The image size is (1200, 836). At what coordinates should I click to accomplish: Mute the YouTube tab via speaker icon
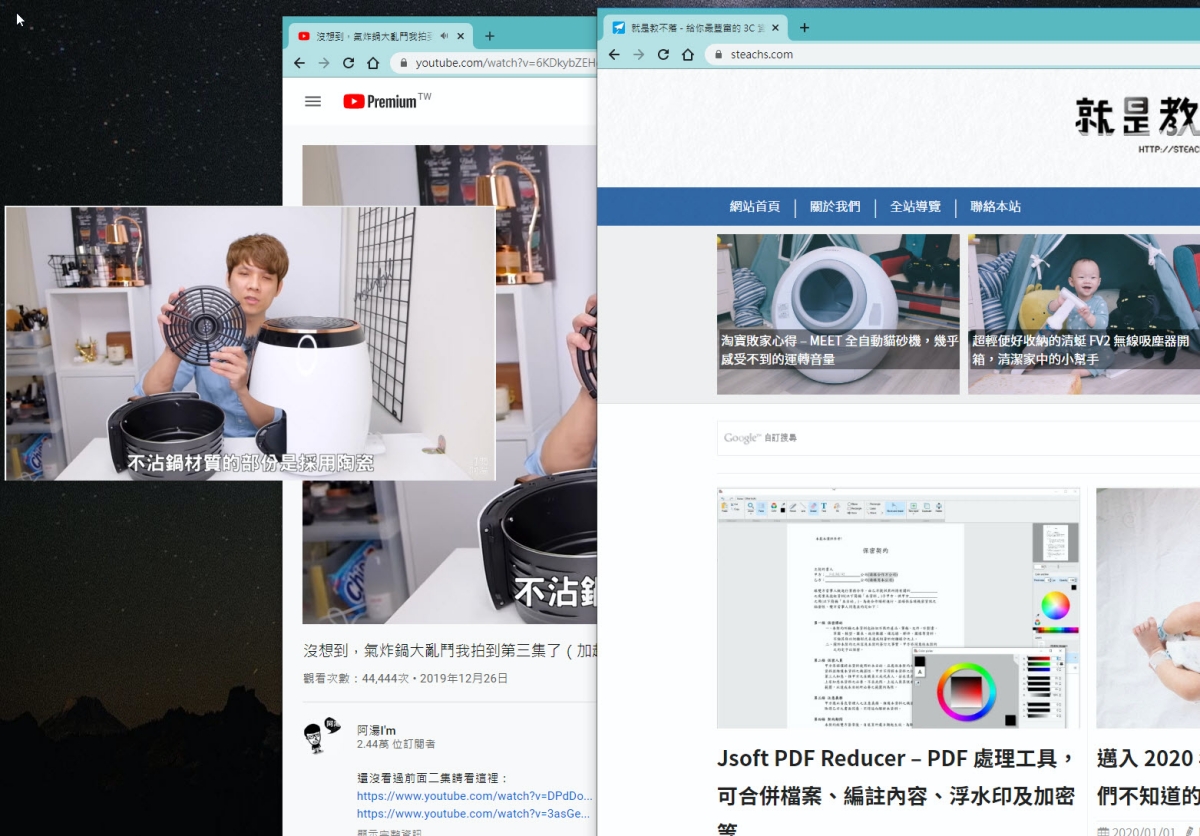coord(444,36)
